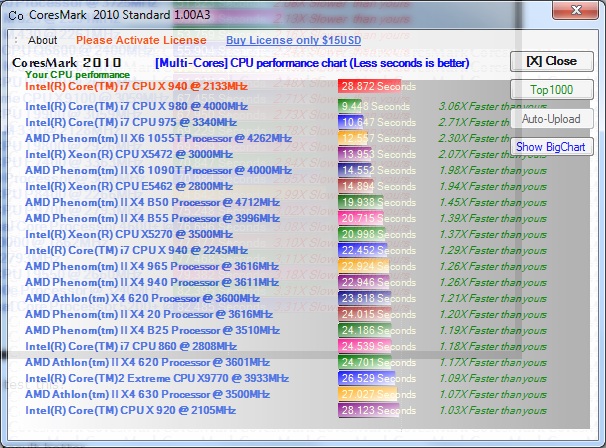606x448 pixels.
Task: Click the 28.123 Seconds bar
Action: [369, 411]
